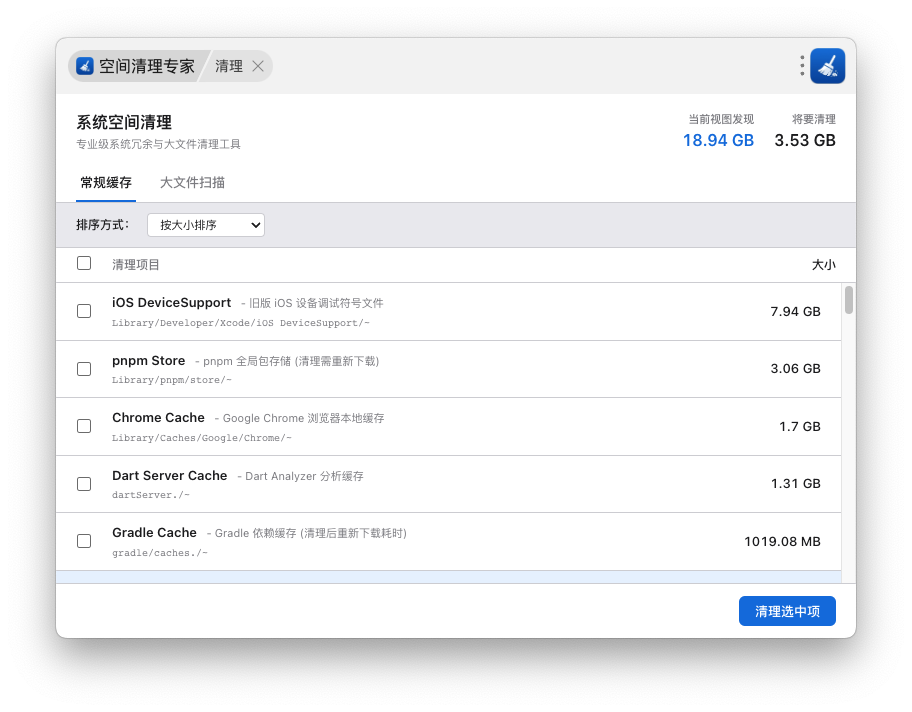Click the 7.94 GB size value
912x712 pixels.
pyautogui.click(x=795, y=312)
